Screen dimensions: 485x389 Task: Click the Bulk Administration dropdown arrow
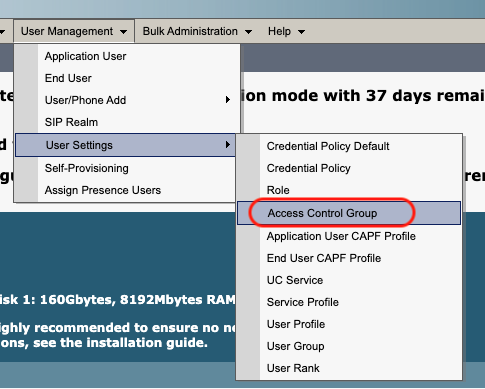248,32
